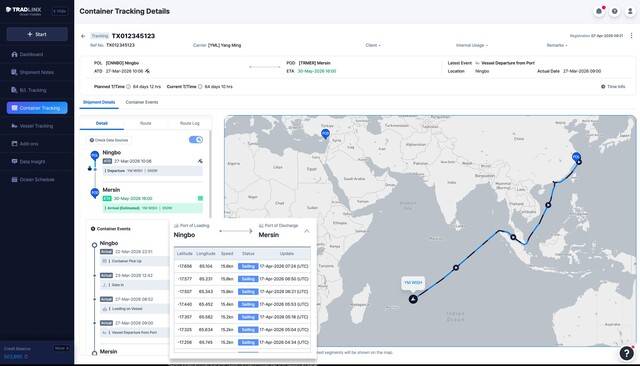Screen dimensions: 640x366
Task: Add a client with the Client plus
Action: pos(379,45)
